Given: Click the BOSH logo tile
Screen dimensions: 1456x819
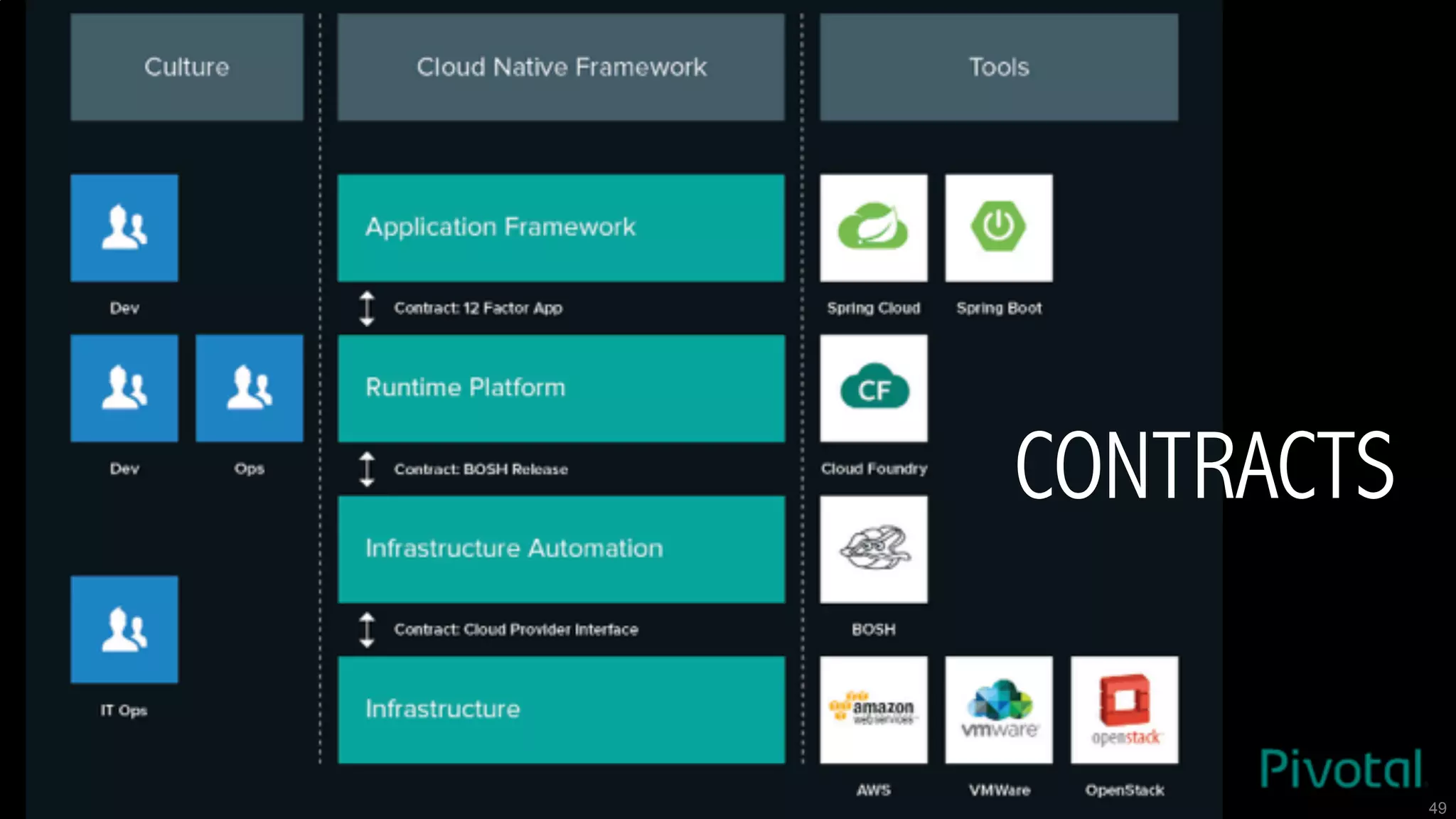Looking at the screenshot, I should (x=873, y=549).
